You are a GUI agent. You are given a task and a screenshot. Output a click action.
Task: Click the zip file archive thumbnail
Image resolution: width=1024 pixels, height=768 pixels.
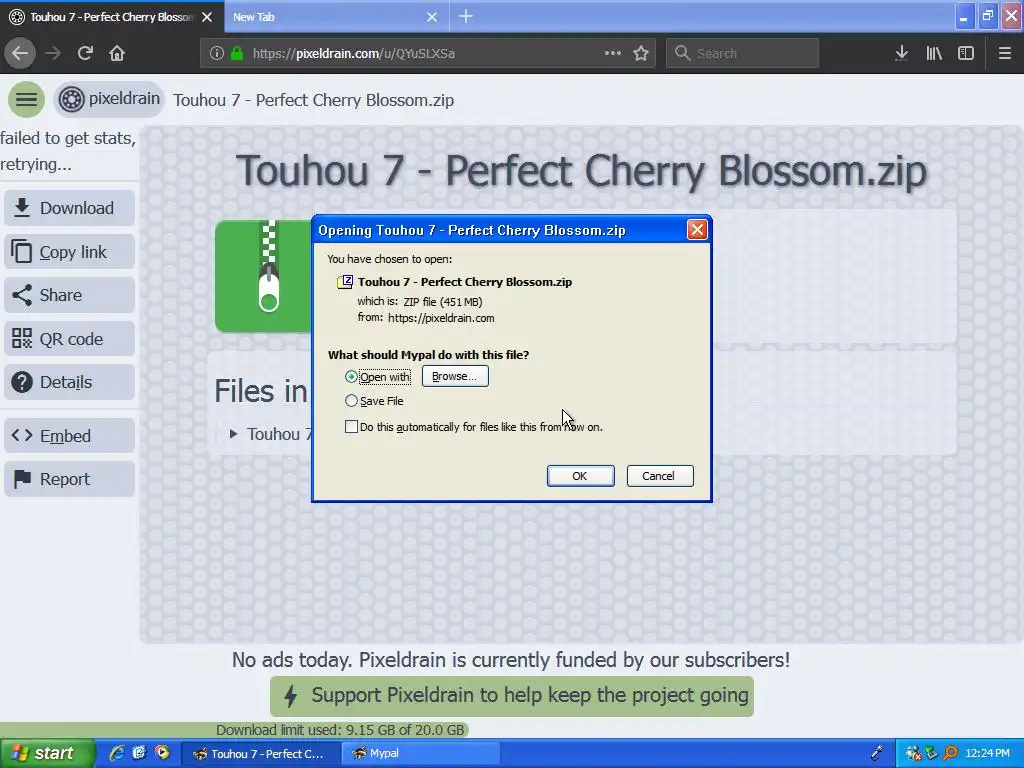264,276
